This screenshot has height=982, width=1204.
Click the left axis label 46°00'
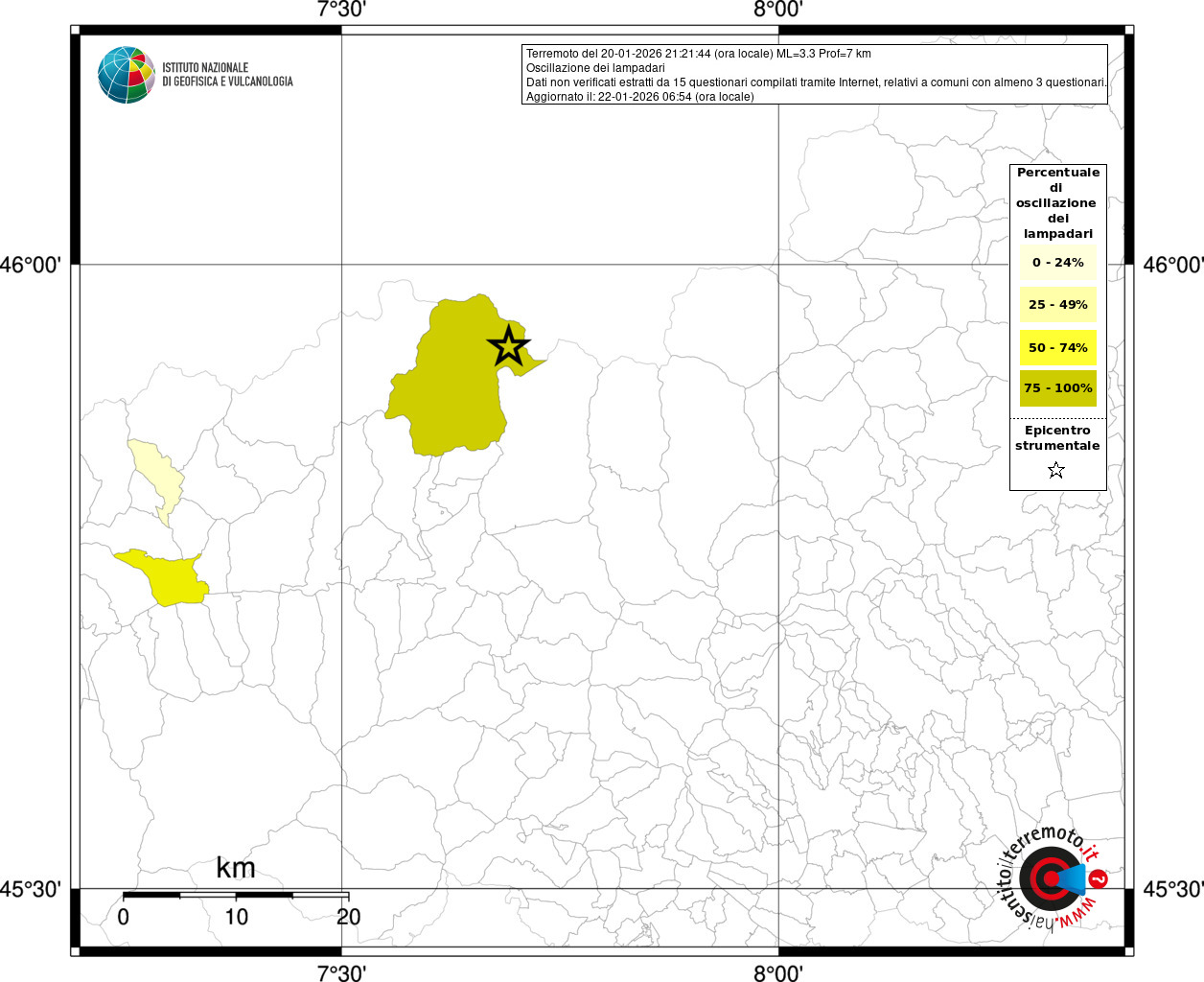[x=31, y=265]
